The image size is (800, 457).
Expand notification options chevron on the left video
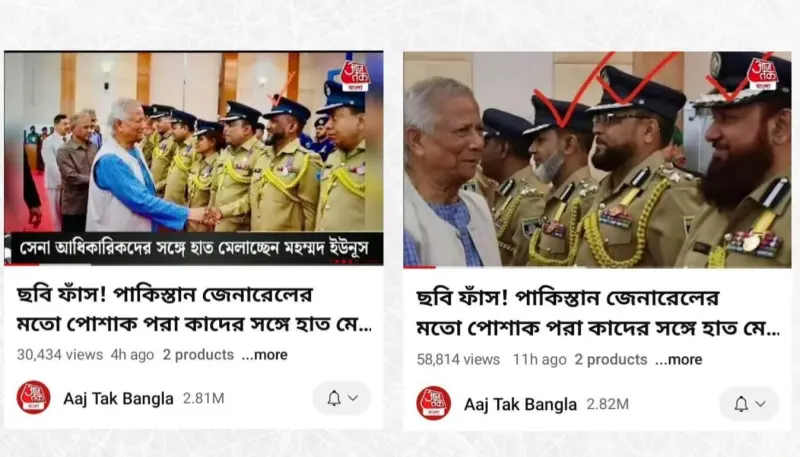tap(353, 398)
